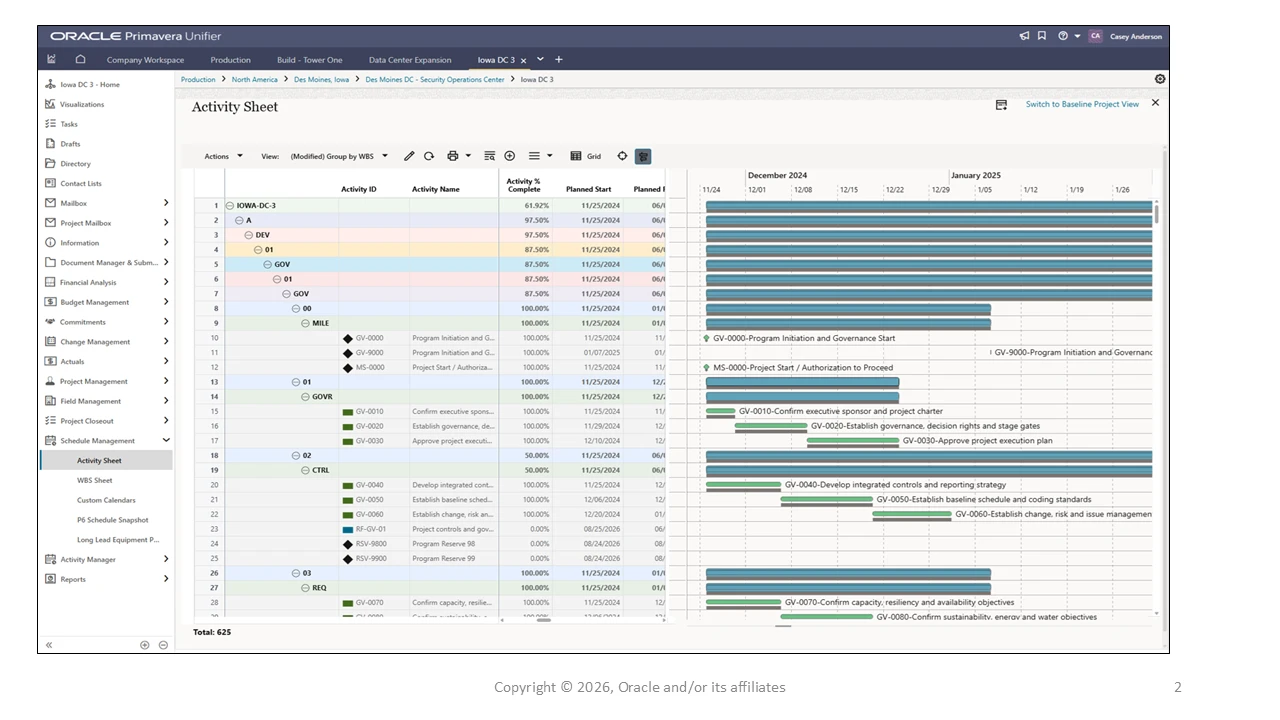Click the baseline sheet icon beside the Switch link
The height and width of the screenshot is (720, 1280).
1001,104
